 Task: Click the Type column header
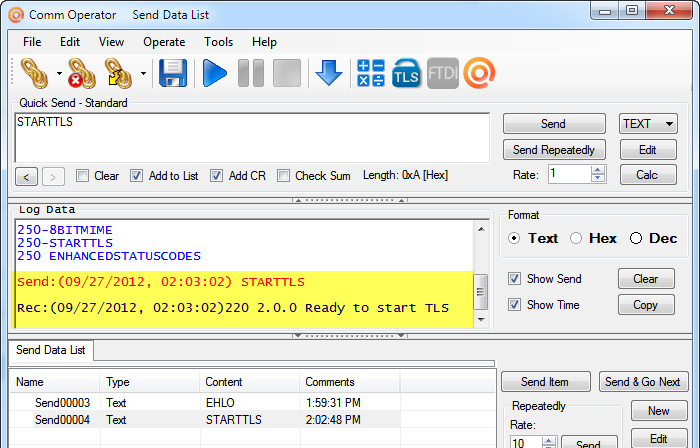150,382
